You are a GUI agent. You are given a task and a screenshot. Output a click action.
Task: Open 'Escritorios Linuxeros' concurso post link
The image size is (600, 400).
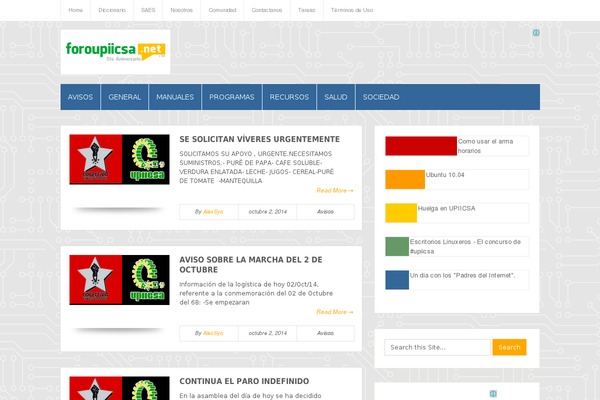(x=465, y=247)
